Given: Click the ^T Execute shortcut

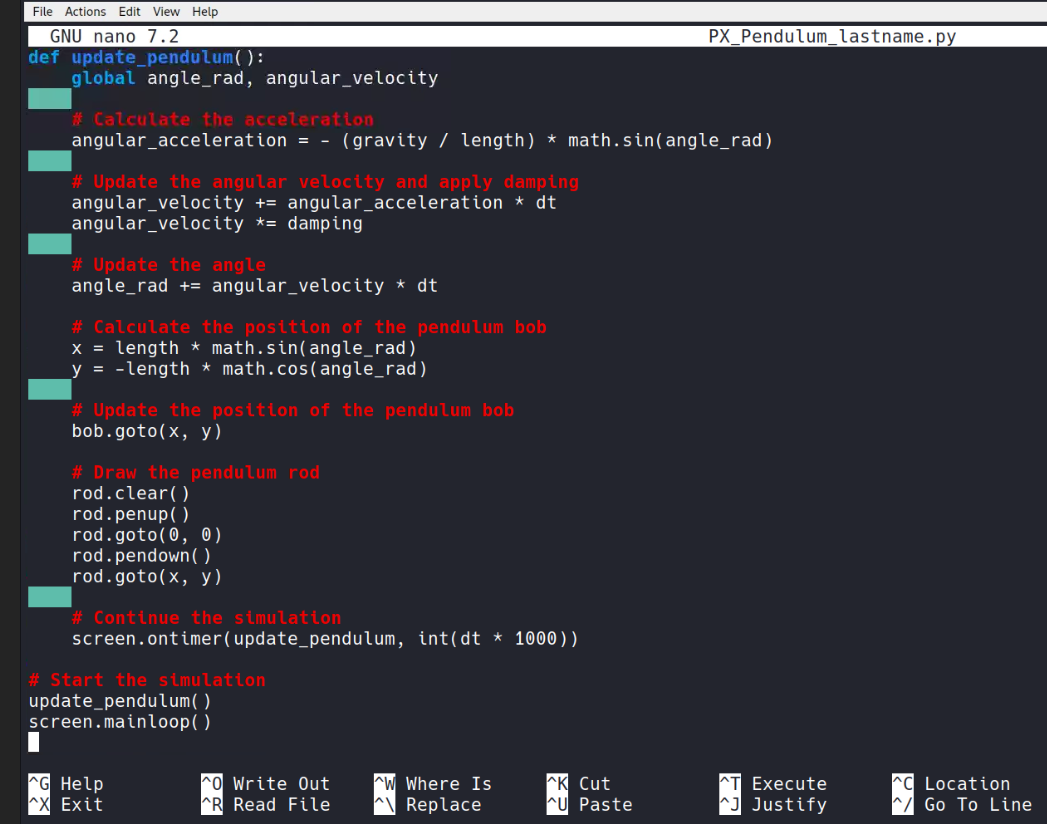Looking at the screenshot, I should (773, 784).
